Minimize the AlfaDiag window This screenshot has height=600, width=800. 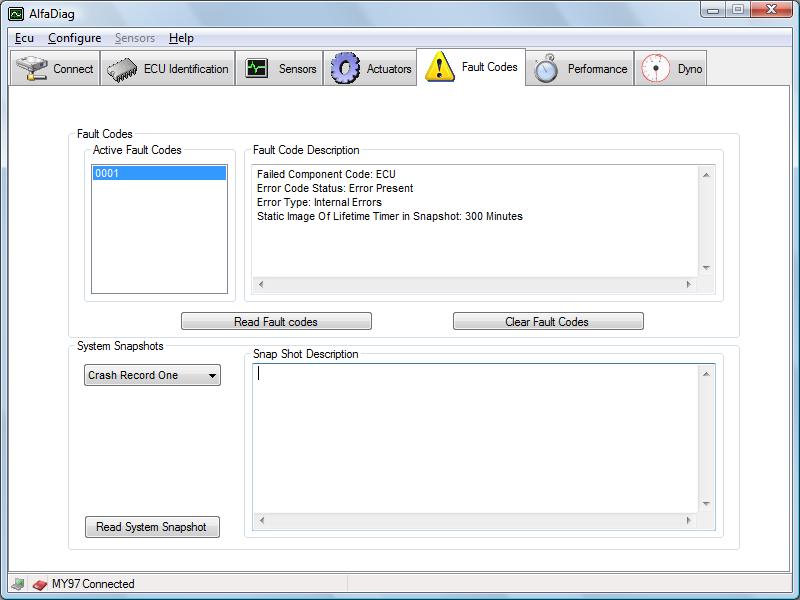[x=714, y=10]
